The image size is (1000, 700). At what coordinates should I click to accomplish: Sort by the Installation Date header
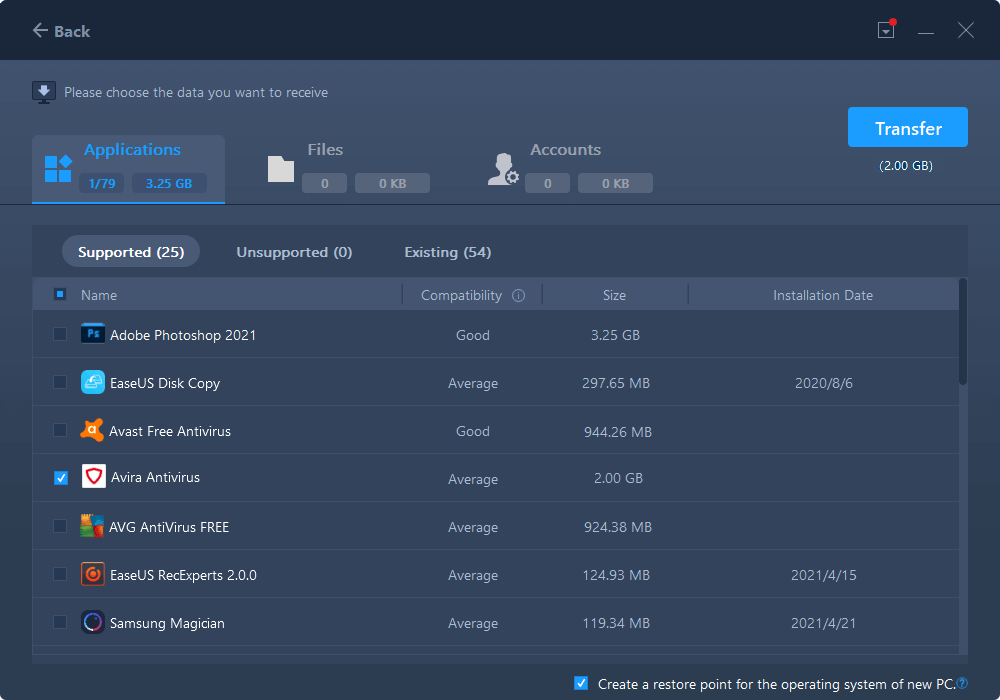pos(823,295)
